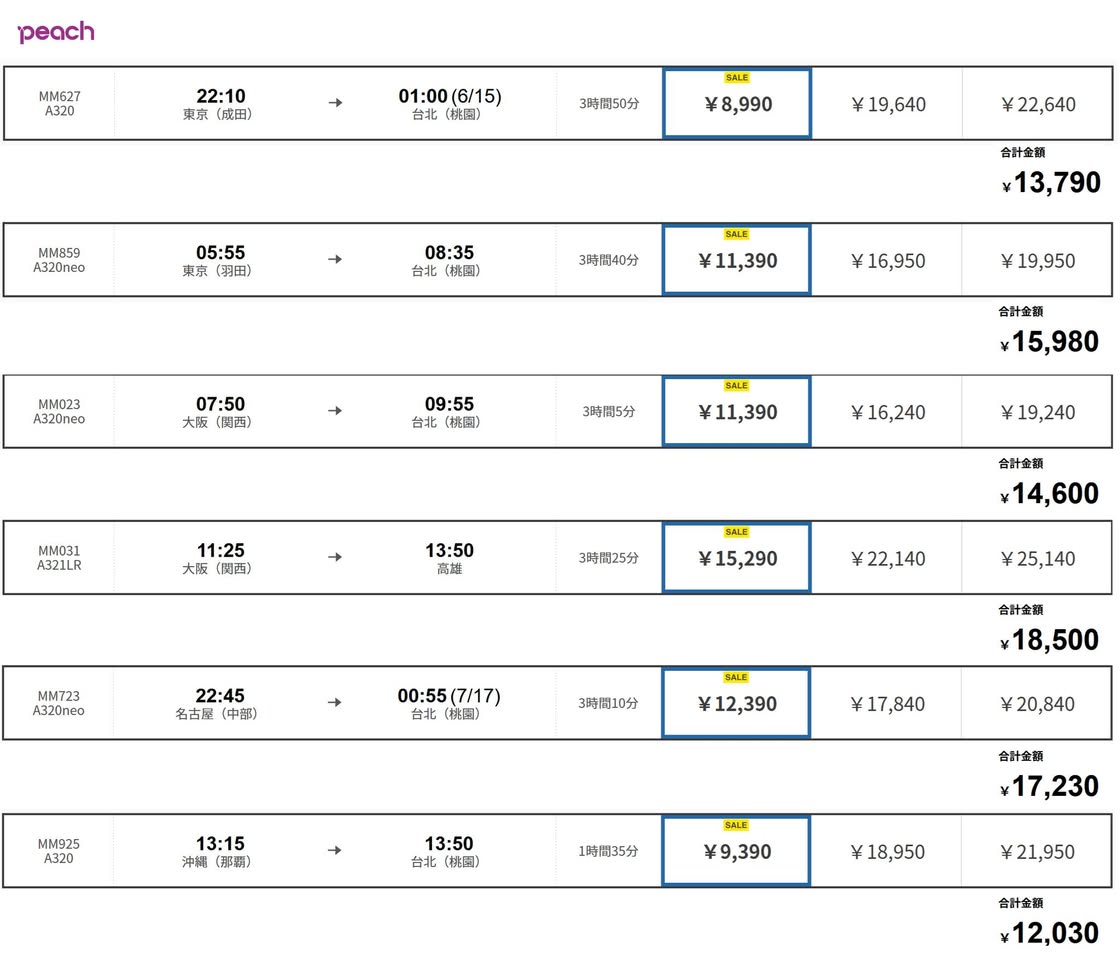1120x960 pixels.
Task: Select the ¥25,140 fare for MM031
Action: (x=1037, y=559)
